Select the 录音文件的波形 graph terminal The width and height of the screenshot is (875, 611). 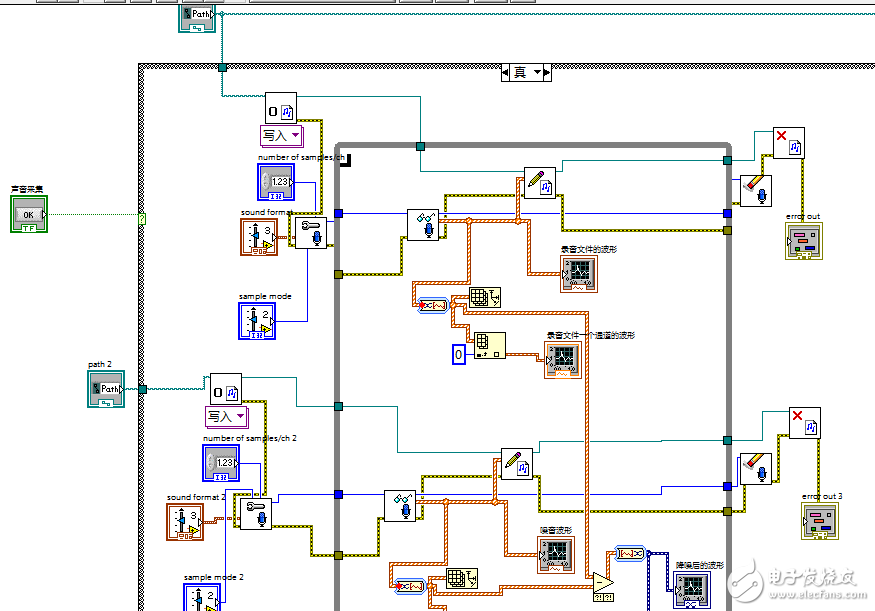[579, 273]
